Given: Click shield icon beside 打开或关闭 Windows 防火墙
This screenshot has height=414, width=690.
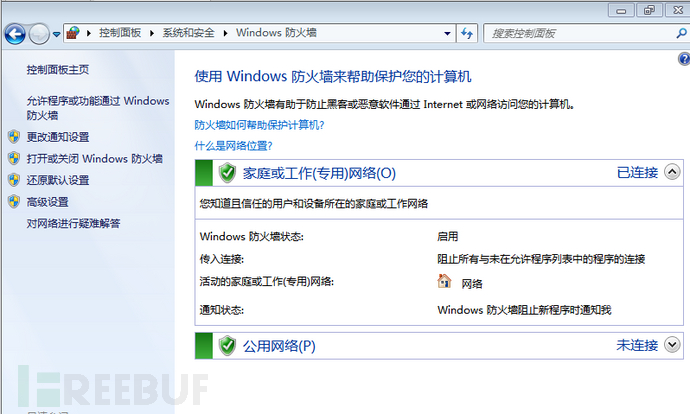Looking at the screenshot, I should pyautogui.click(x=14, y=158).
